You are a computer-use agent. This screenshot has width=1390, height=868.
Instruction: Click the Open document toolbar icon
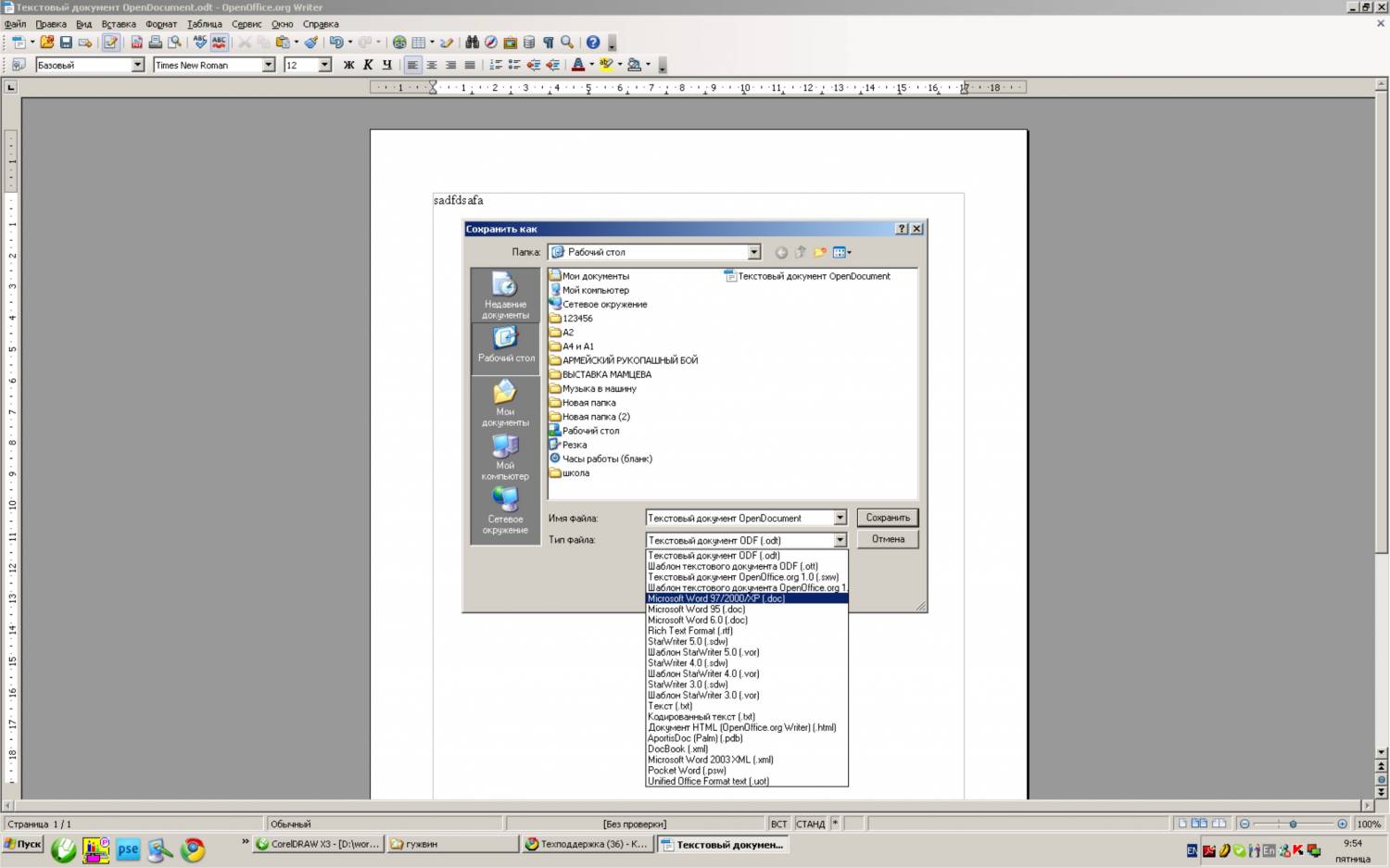pyautogui.click(x=46, y=42)
